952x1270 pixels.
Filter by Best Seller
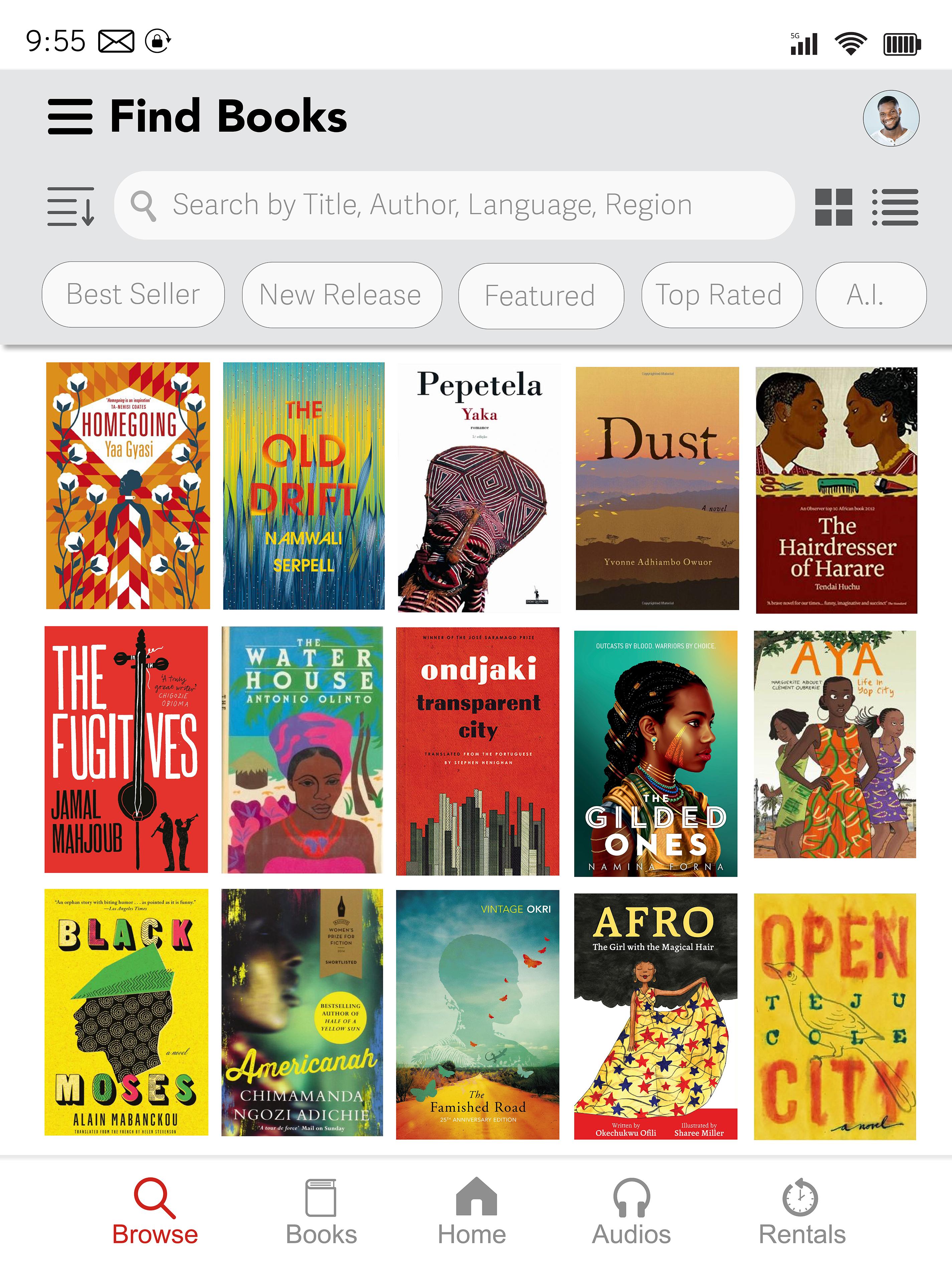tap(133, 294)
